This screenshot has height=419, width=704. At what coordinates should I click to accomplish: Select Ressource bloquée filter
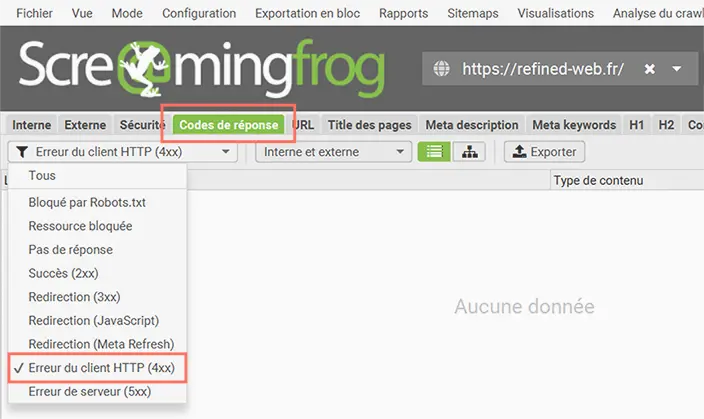[97, 226]
